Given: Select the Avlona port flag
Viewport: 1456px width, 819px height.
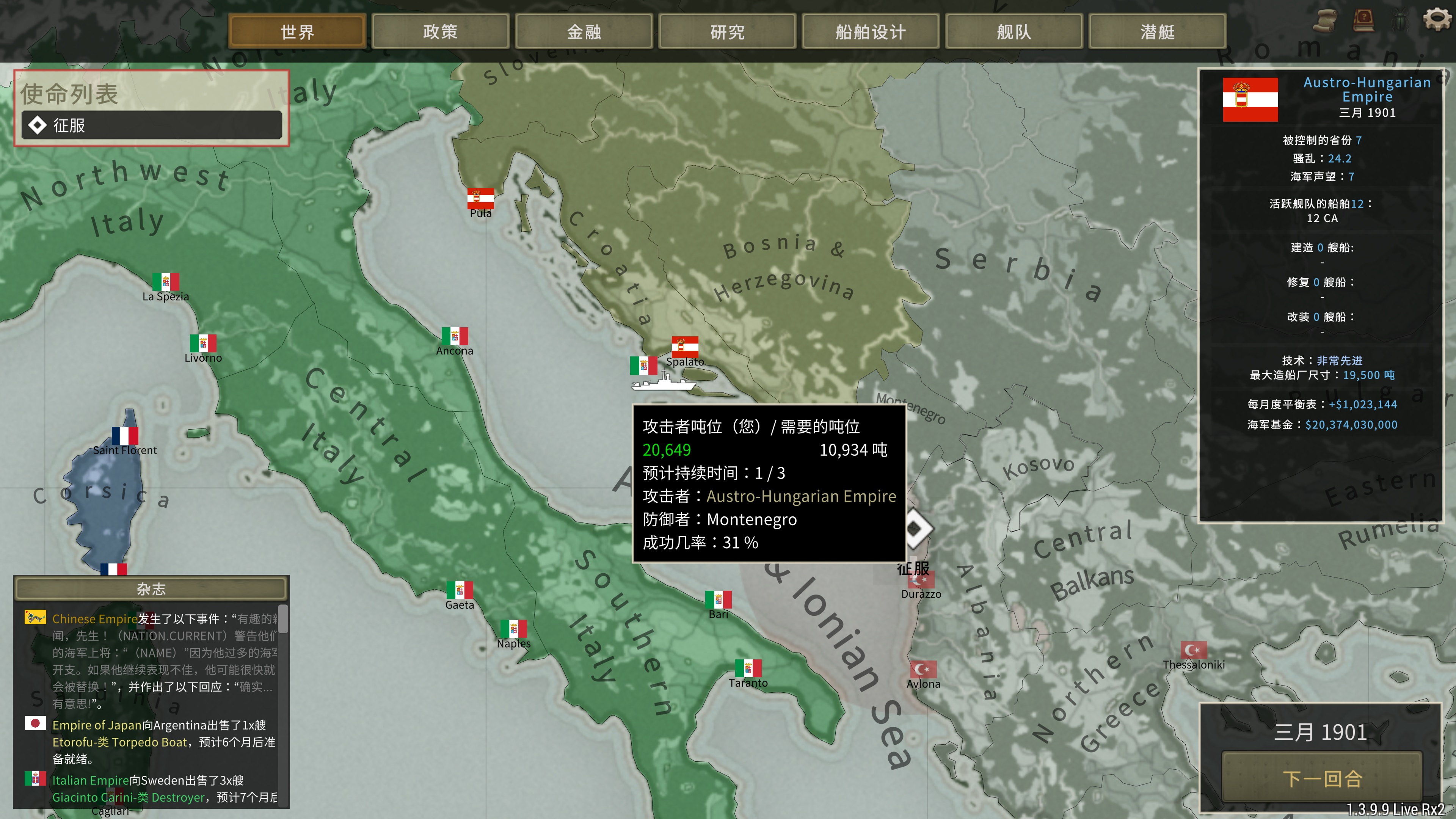Looking at the screenshot, I should (x=924, y=669).
